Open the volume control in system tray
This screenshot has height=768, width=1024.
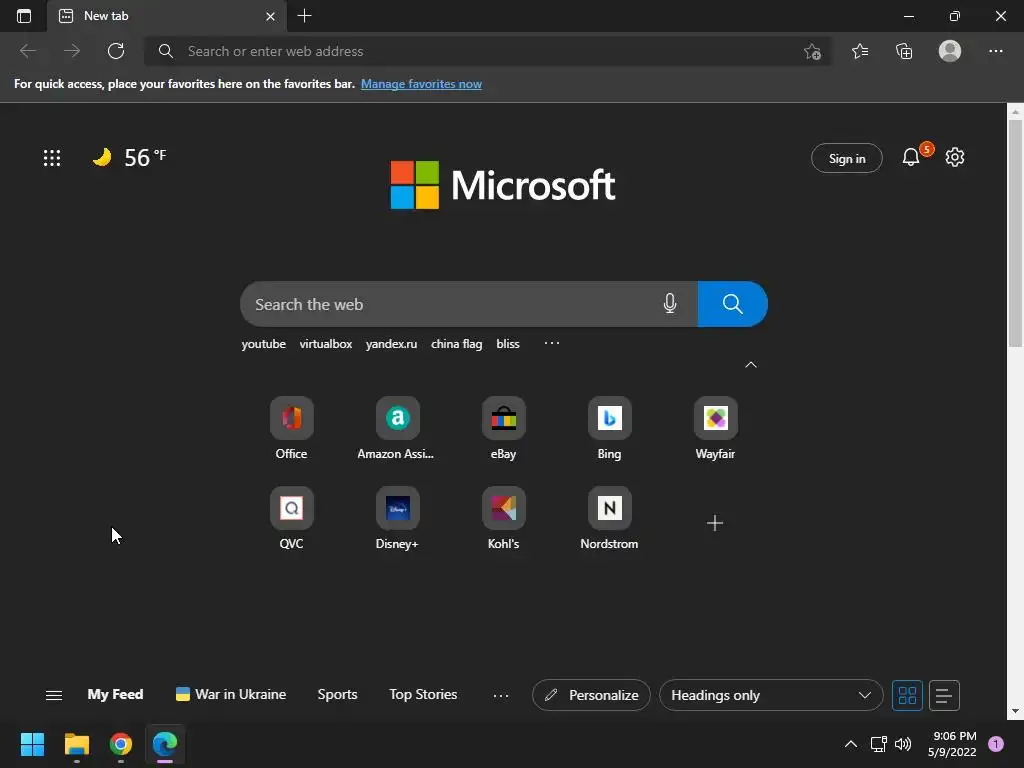pyautogui.click(x=903, y=744)
